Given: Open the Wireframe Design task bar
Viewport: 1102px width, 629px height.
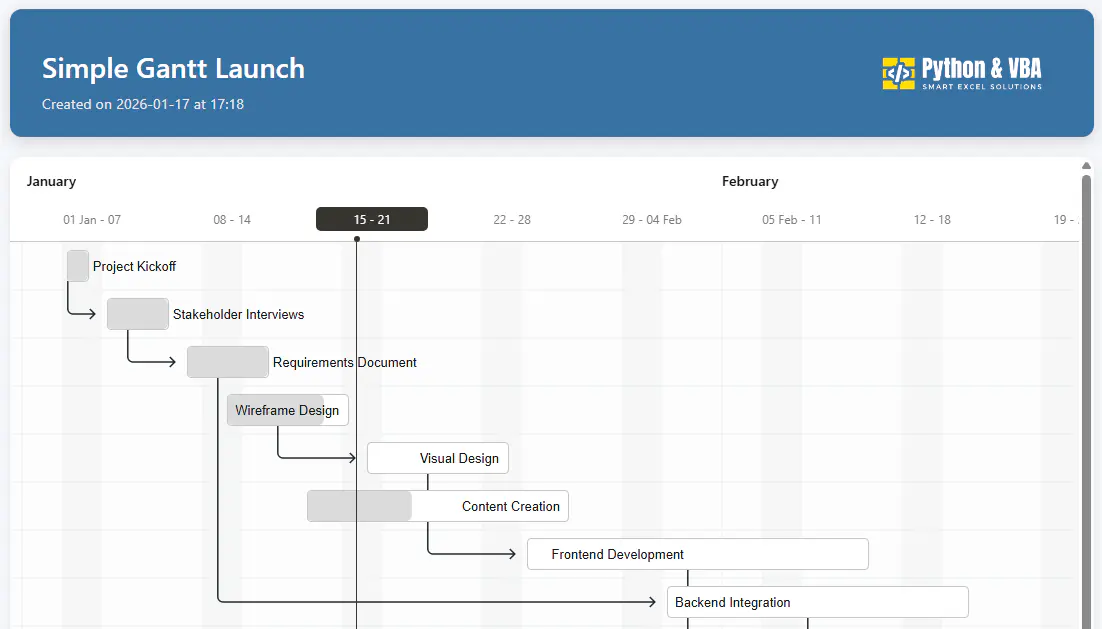Looking at the screenshot, I should point(288,410).
